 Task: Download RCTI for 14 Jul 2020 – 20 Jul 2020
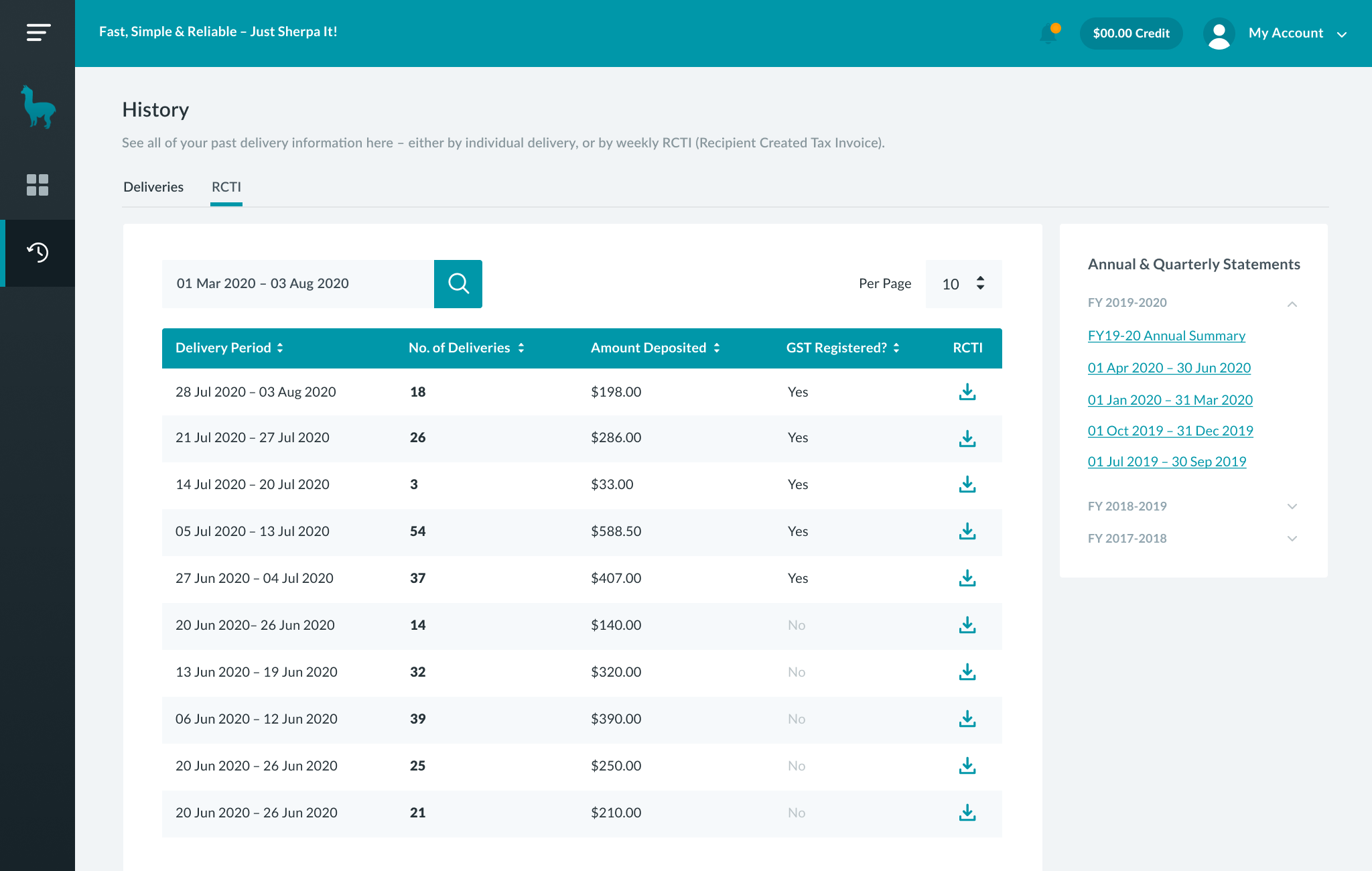click(967, 484)
